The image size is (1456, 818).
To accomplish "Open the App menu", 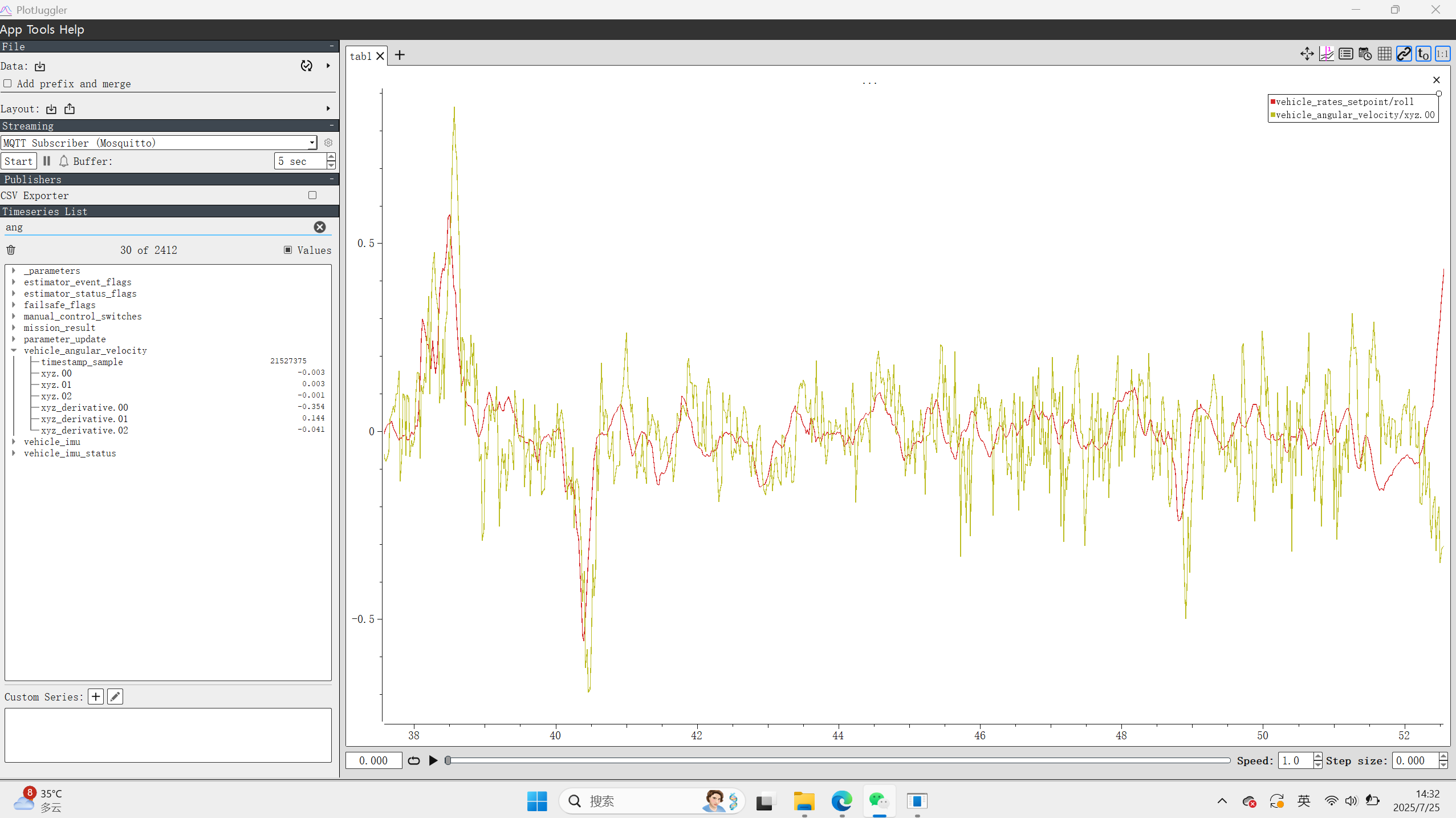I will pos(11,30).
